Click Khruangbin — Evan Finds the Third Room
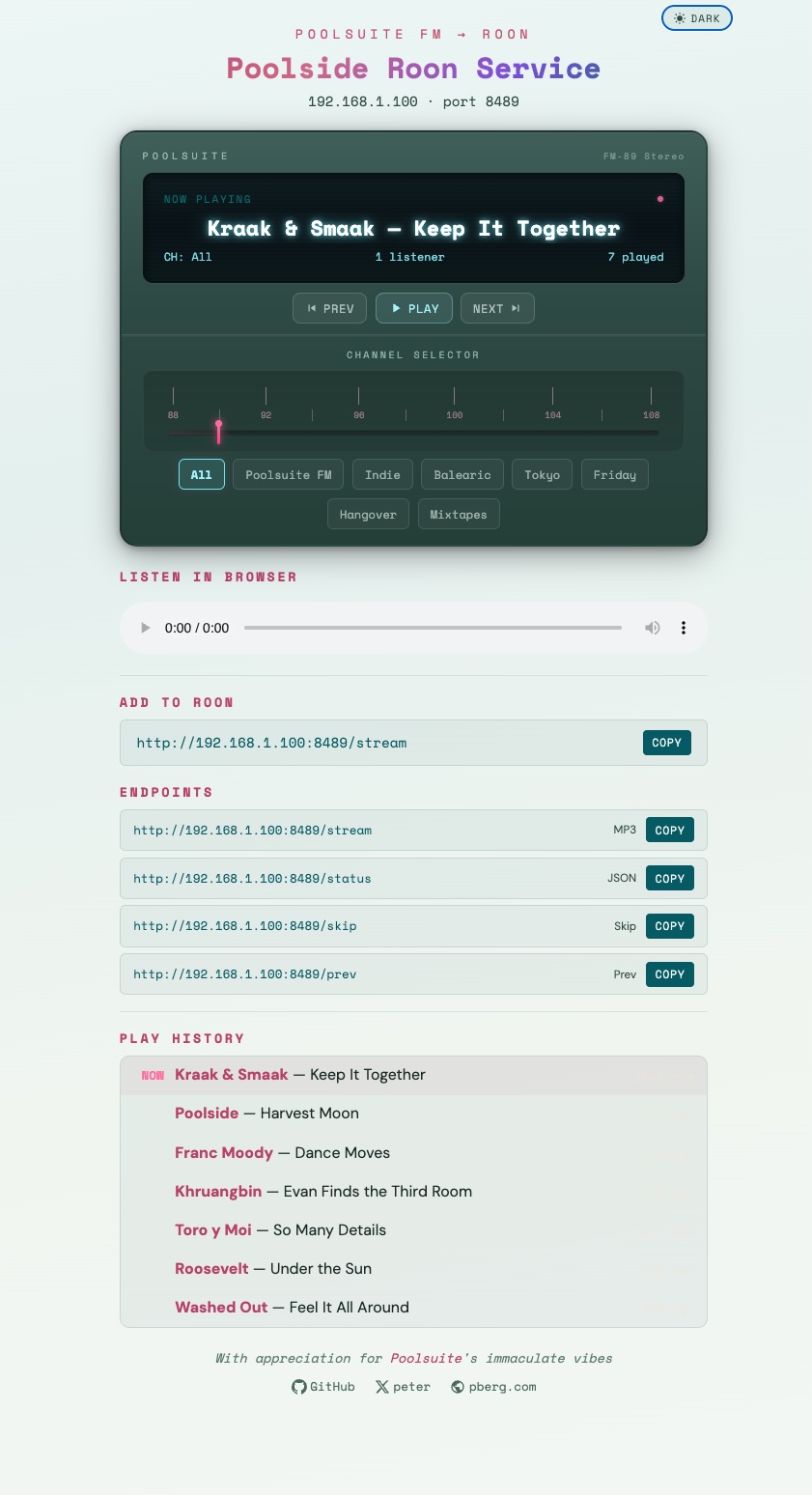812x1495 pixels. coord(413,1191)
